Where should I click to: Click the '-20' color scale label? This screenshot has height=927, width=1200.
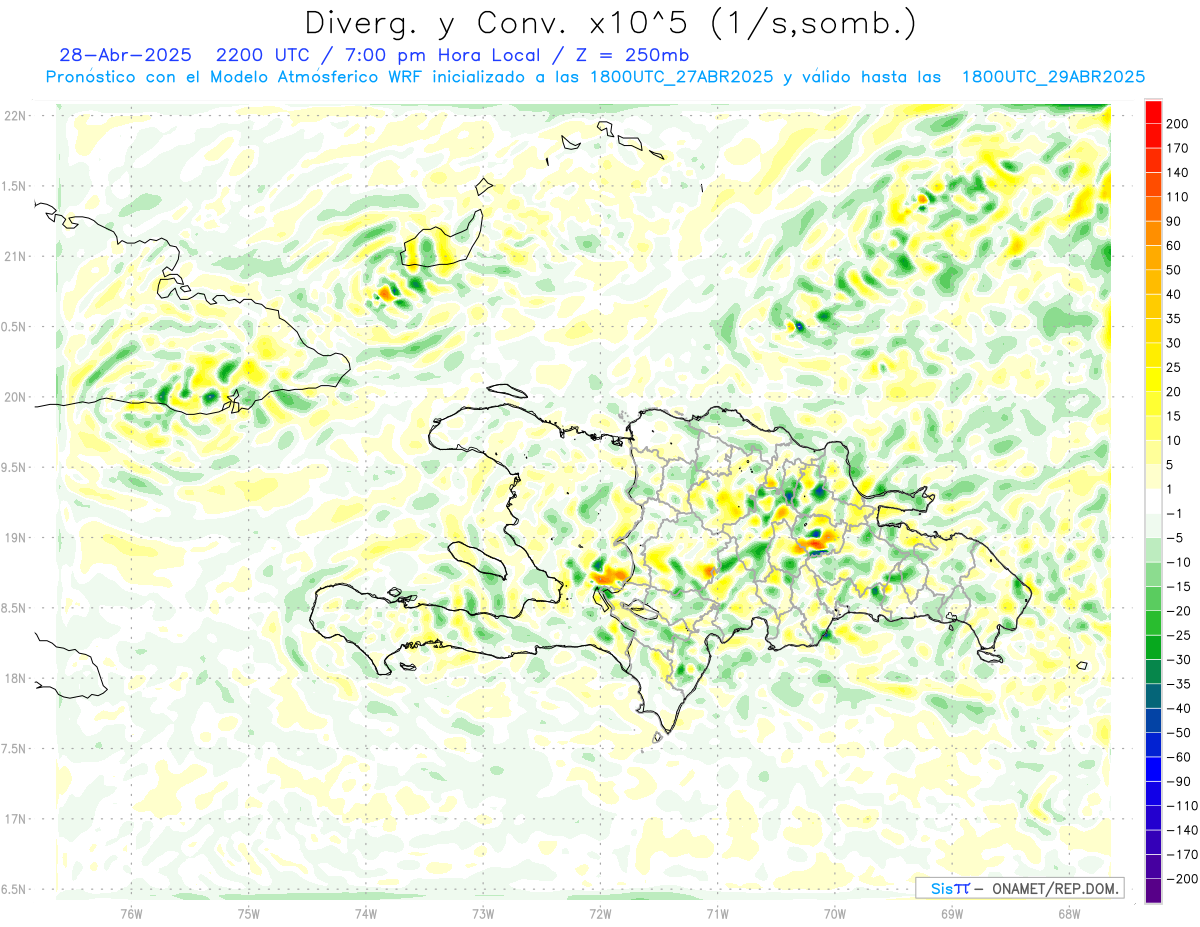click(x=1178, y=611)
